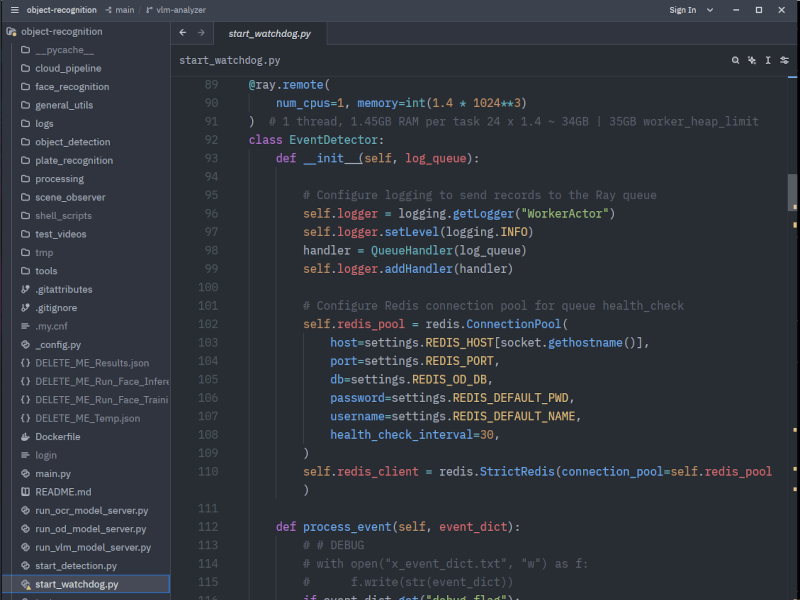The width and height of the screenshot is (800, 600).
Task: Click the Dockerfile whale icon
Action: click(25, 437)
